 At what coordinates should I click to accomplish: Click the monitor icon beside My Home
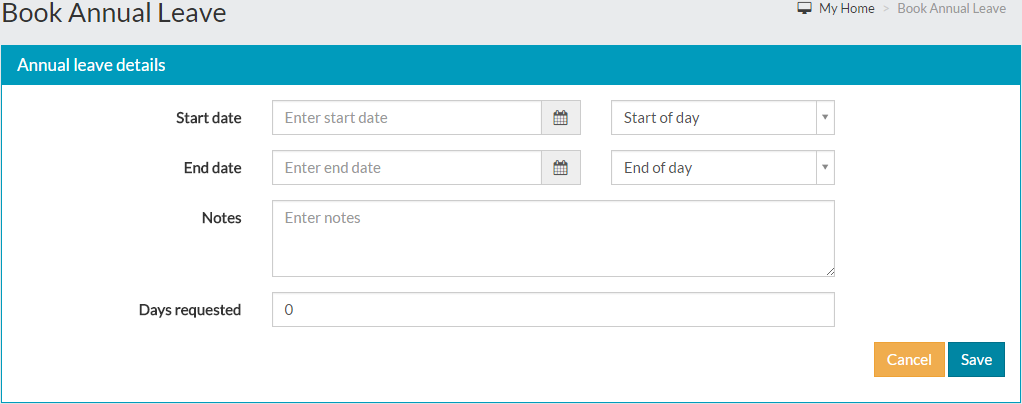coord(804,8)
